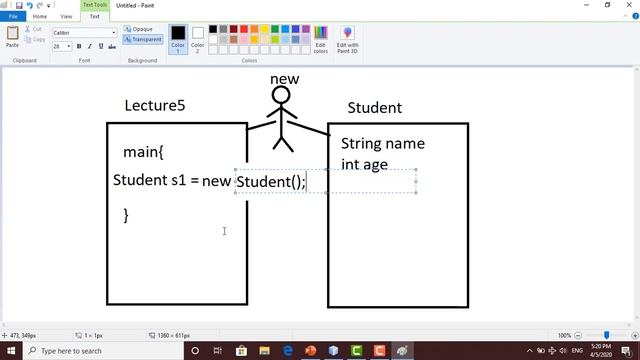The image size is (640, 360).
Task: Pick the black color swatch
Action: tap(213, 29)
